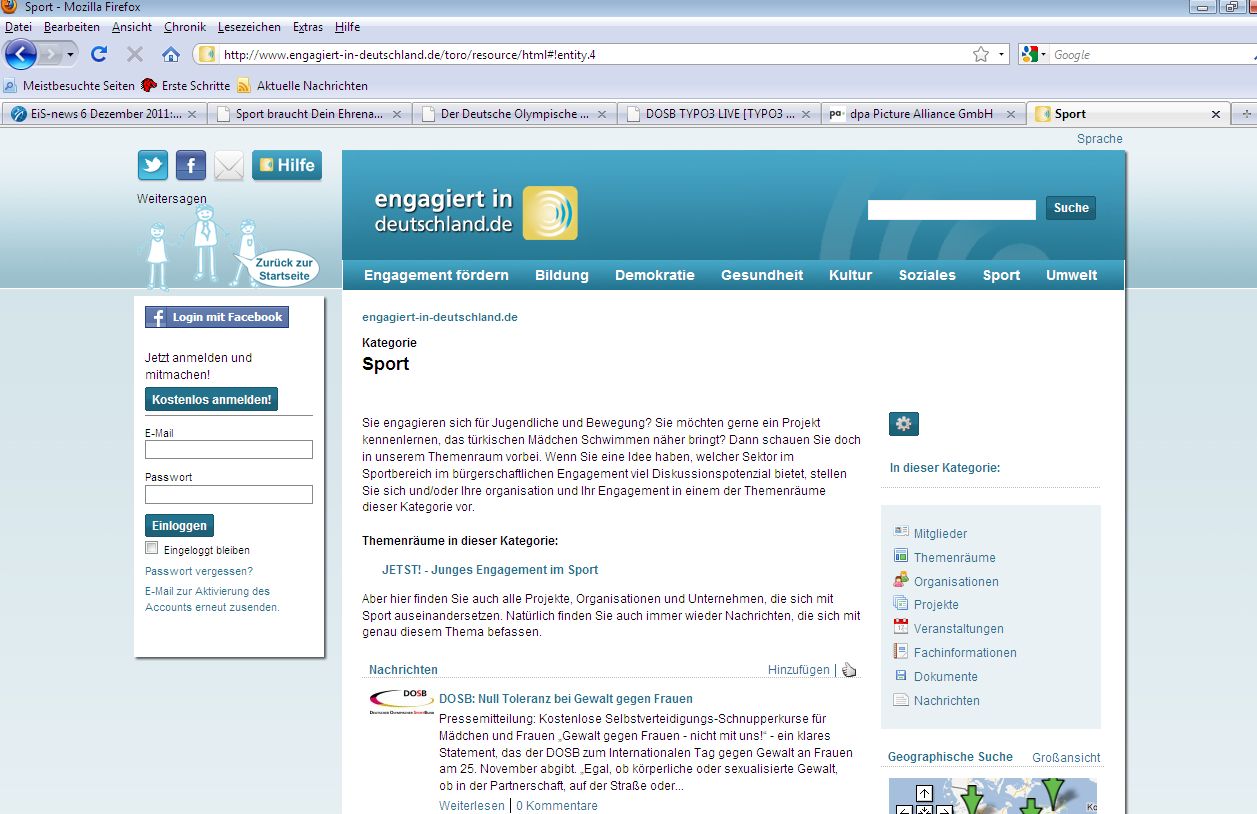
Task: Open Kultur category
Action: (x=850, y=275)
